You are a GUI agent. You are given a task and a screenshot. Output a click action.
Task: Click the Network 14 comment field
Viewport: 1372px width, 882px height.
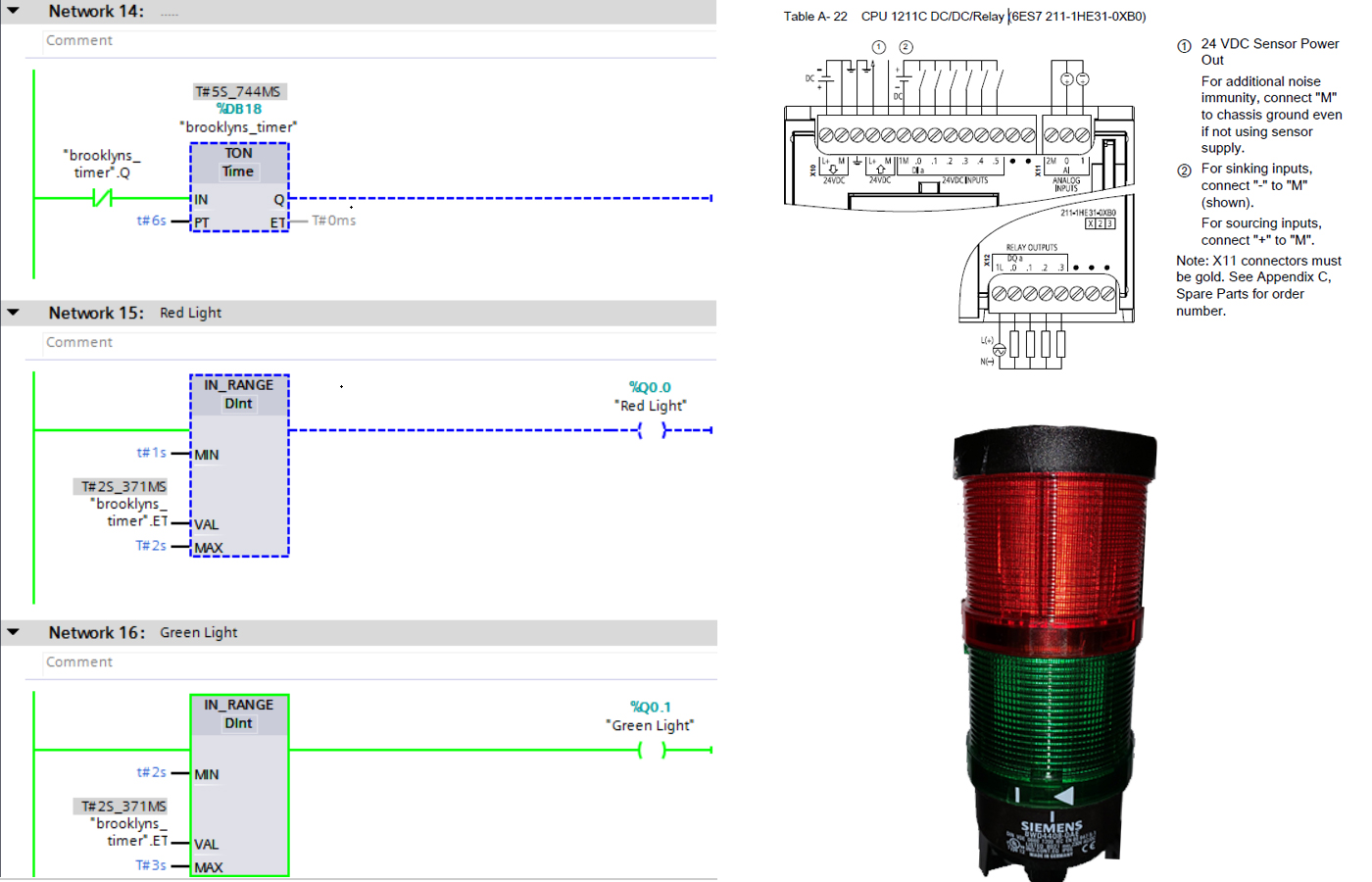coord(380,40)
